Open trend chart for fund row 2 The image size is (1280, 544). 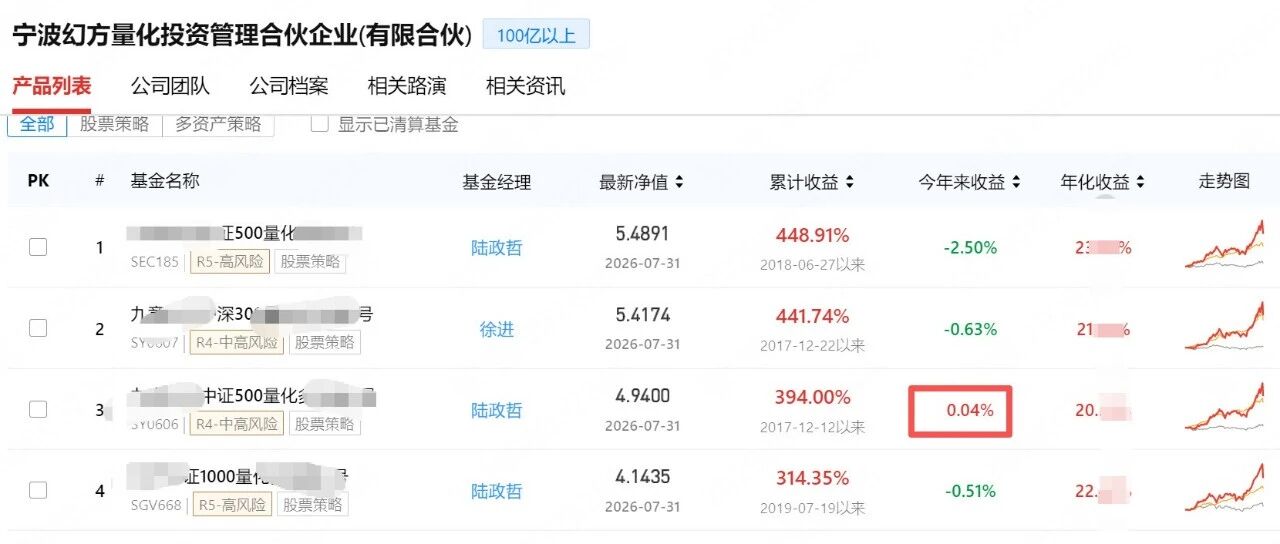tap(1225, 327)
